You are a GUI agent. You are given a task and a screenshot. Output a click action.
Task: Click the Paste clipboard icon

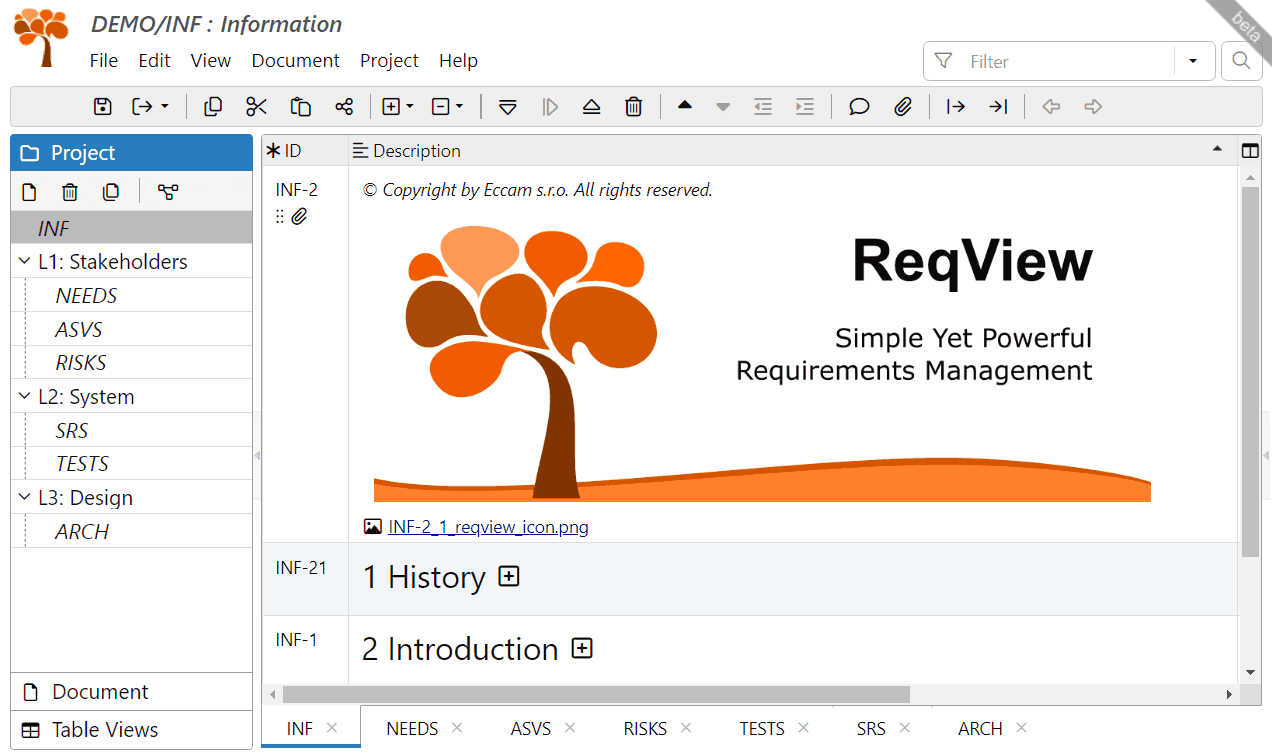[x=301, y=106]
